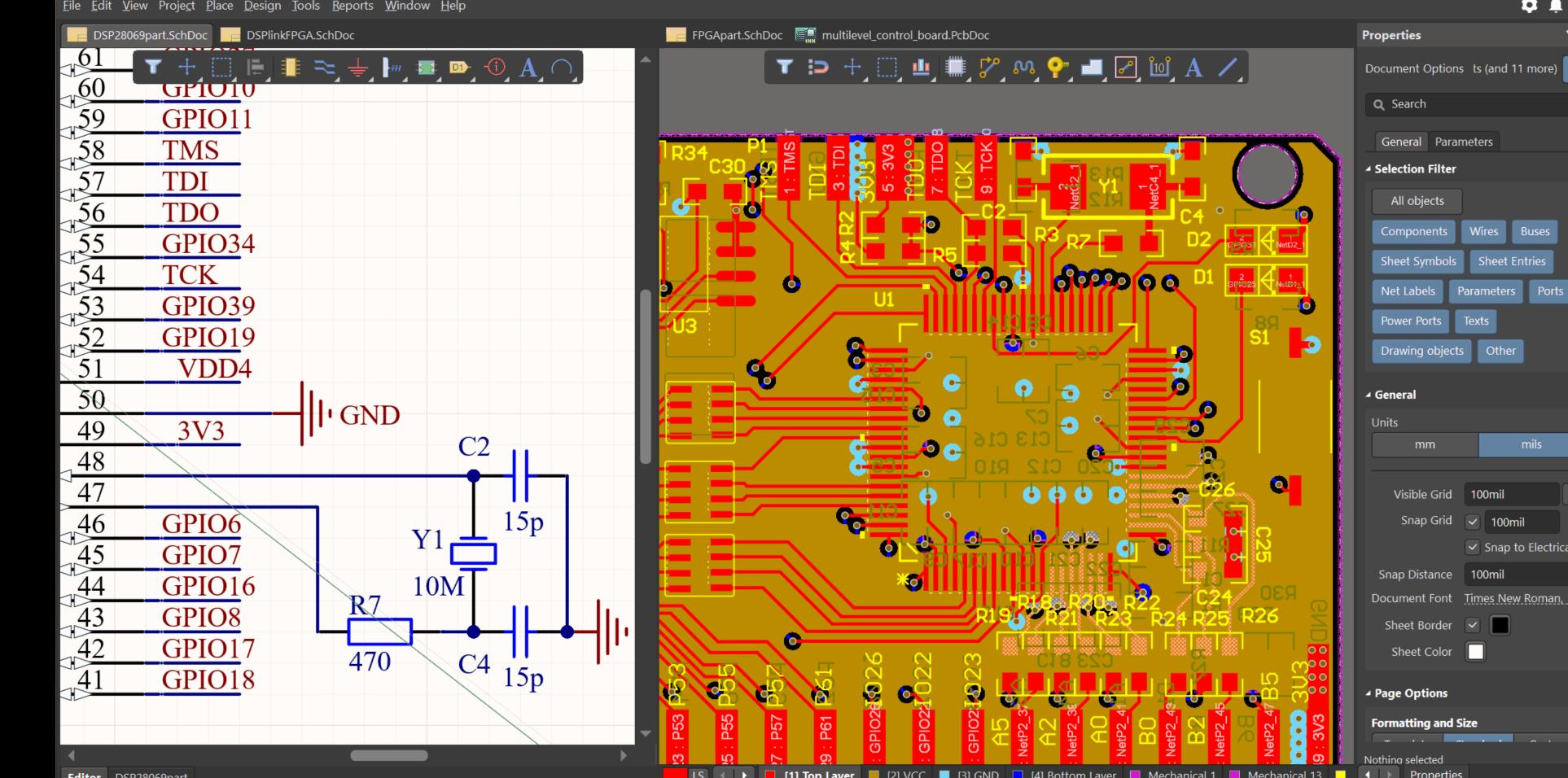Image resolution: width=1568 pixels, height=778 pixels.
Task: Open the Design menu
Action: [262, 7]
